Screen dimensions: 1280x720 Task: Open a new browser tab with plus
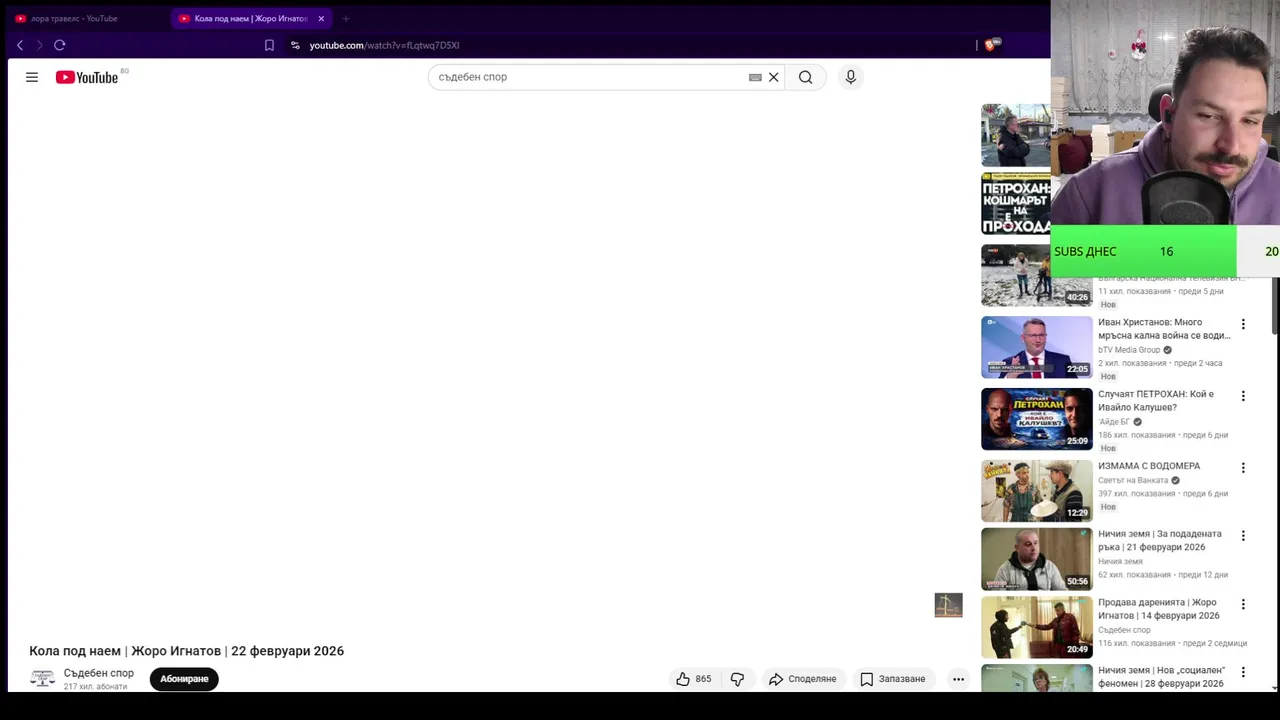tap(345, 18)
